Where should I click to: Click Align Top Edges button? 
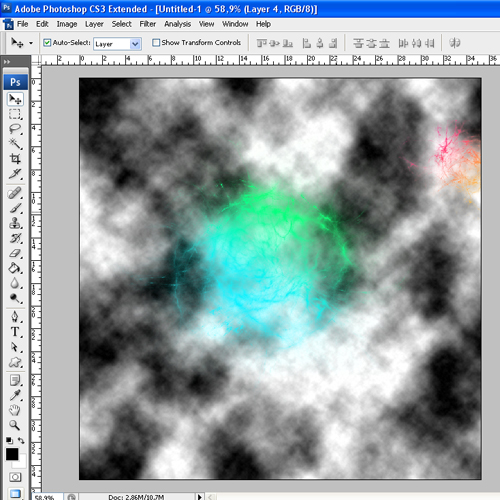tap(262, 43)
